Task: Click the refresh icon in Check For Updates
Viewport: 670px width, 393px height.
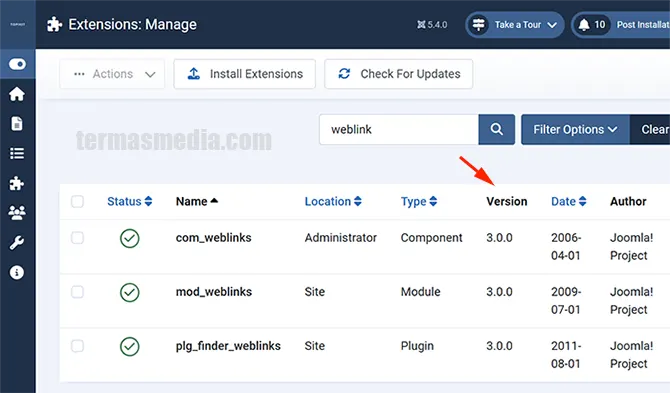Action: 344,74
